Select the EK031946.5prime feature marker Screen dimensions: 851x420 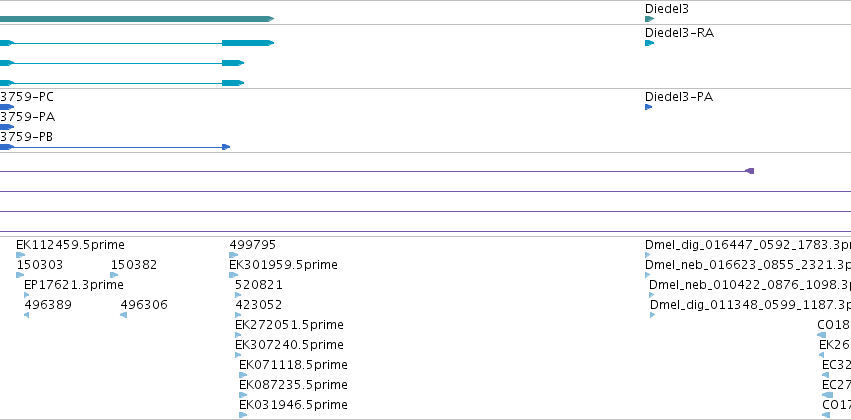(243, 415)
